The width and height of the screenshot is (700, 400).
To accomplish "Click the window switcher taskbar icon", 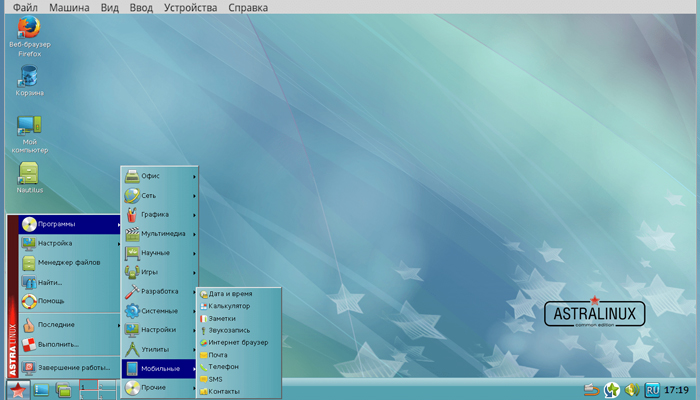I will click(63, 390).
